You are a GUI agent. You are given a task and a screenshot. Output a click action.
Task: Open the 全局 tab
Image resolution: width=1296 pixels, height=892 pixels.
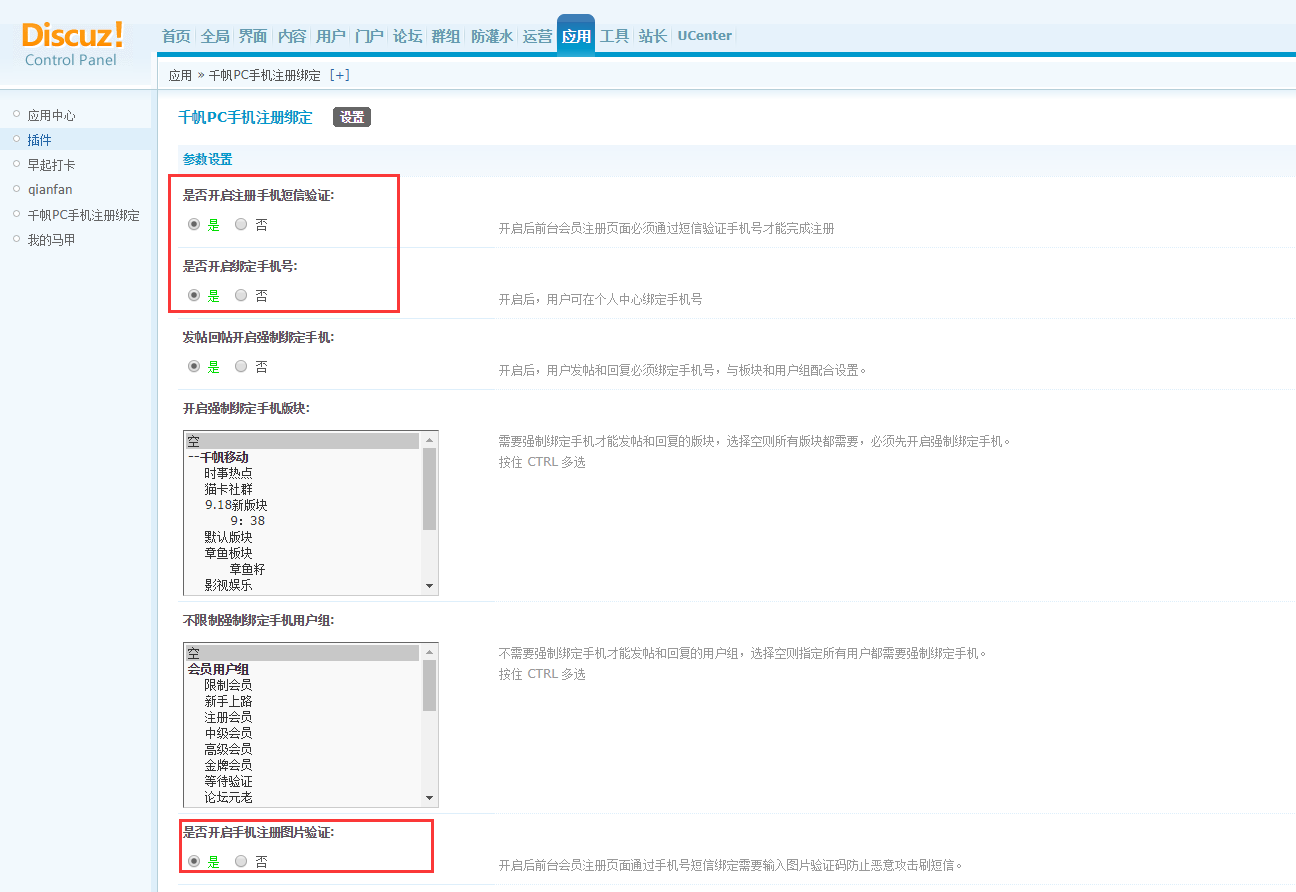tap(215, 36)
